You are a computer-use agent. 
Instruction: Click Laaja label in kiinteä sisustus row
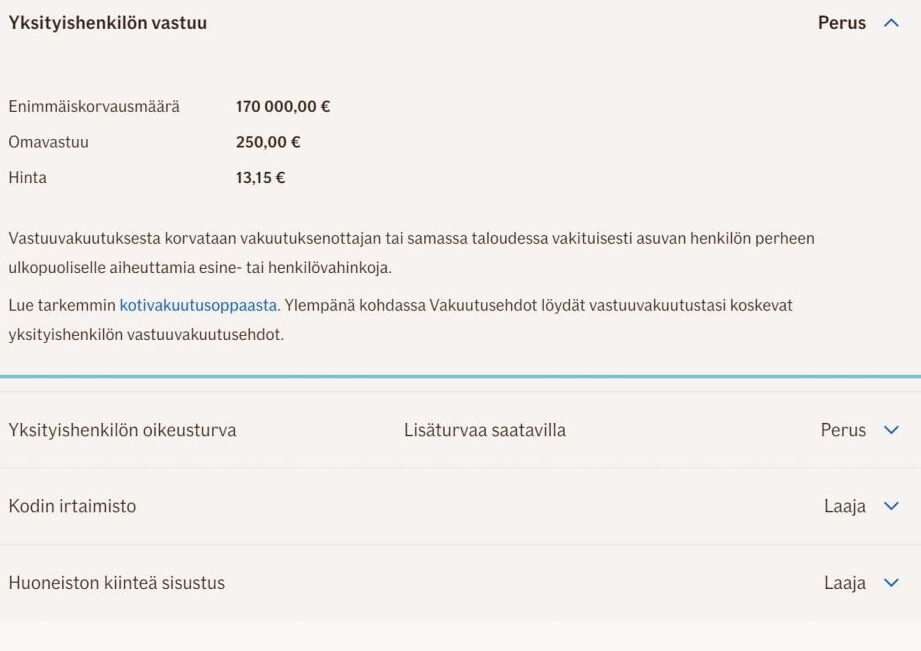coord(845,583)
